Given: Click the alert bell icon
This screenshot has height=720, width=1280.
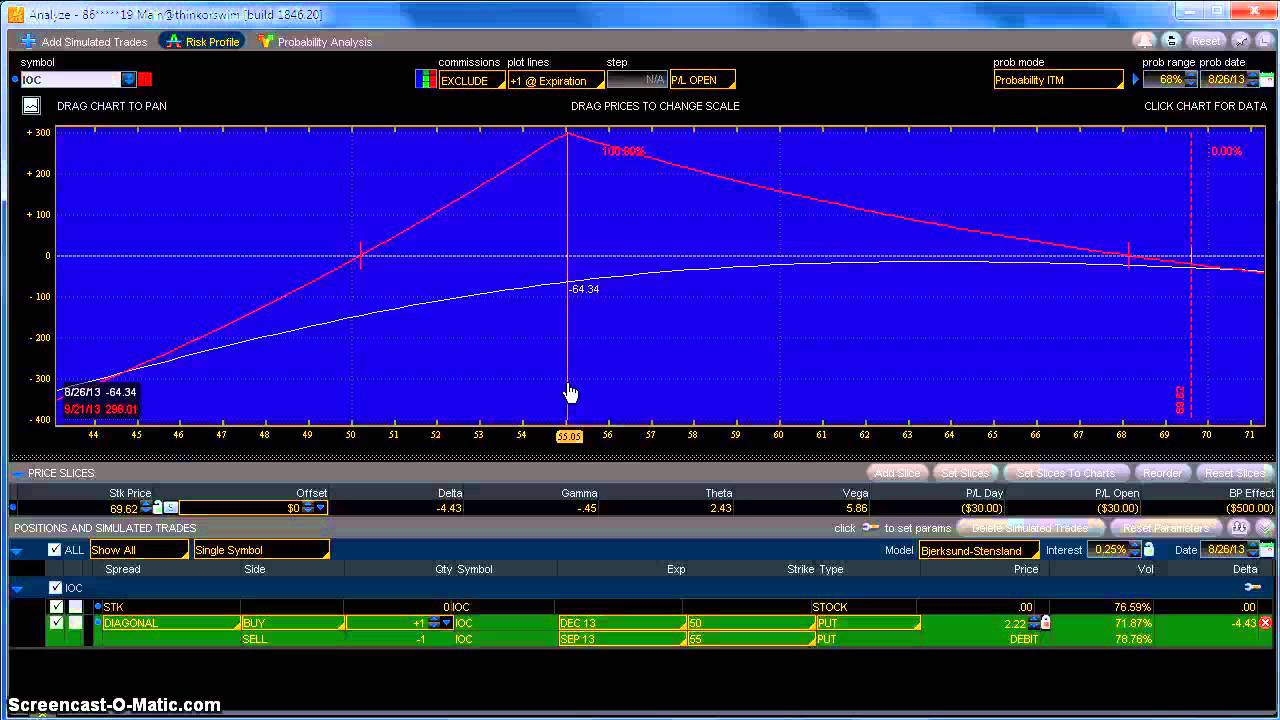Looking at the screenshot, I should coord(1143,41).
